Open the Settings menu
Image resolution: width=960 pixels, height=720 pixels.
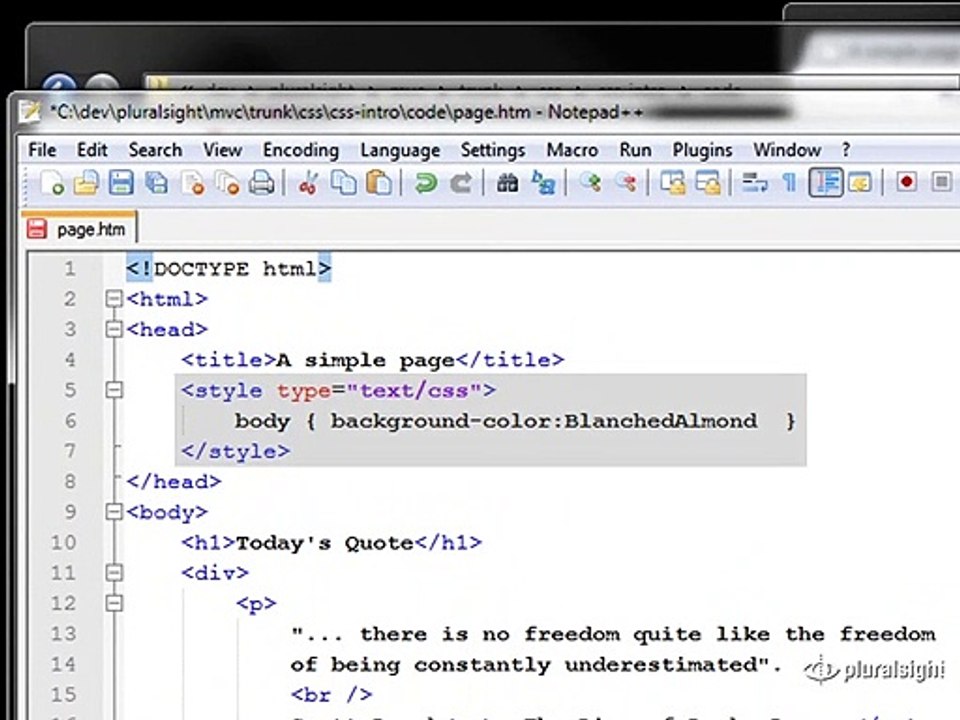pos(493,150)
